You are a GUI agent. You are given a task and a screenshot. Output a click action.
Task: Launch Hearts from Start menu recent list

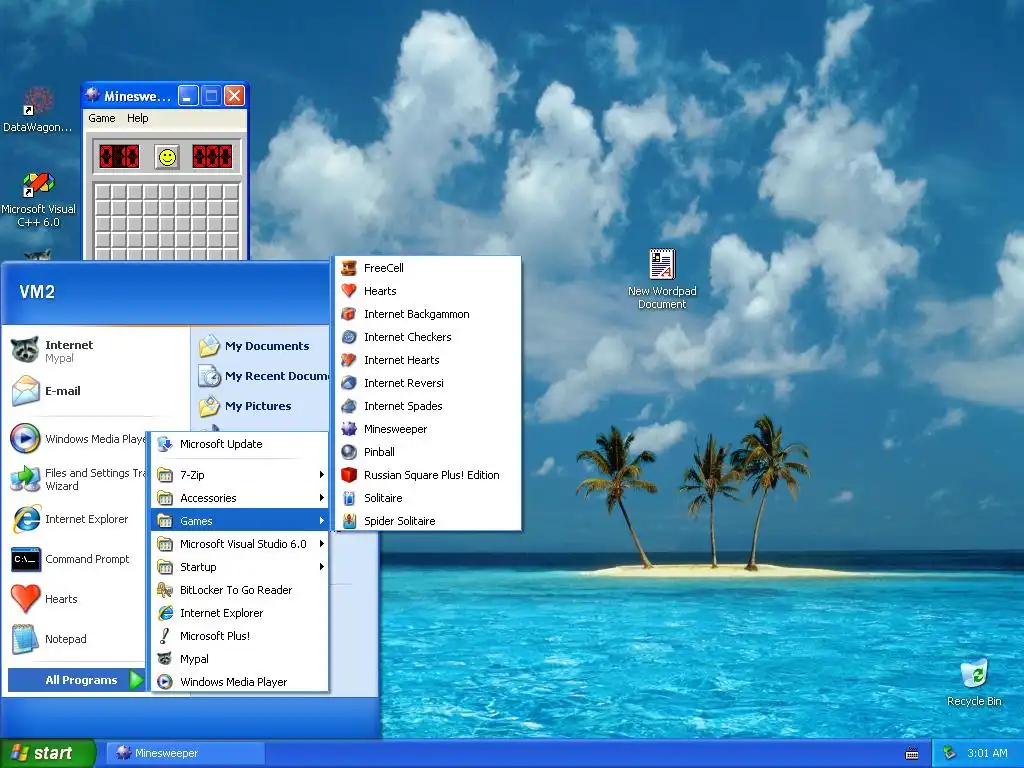coord(77,599)
